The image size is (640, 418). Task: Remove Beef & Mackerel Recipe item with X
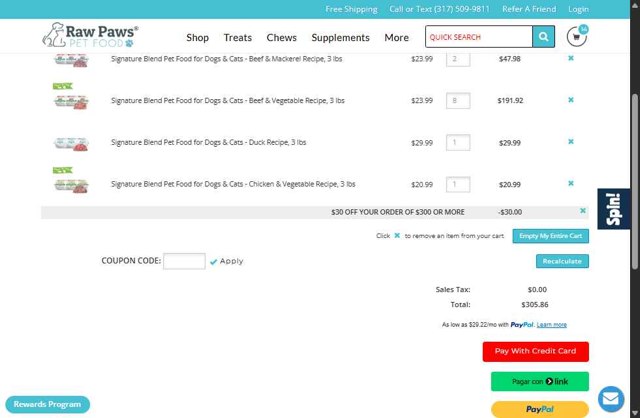(x=571, y=58)
